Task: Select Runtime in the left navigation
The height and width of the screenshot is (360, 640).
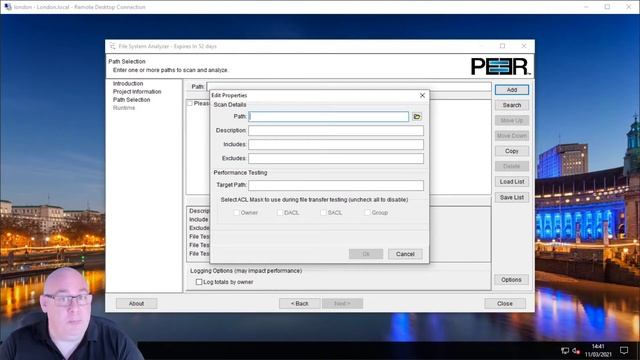Action: pyautogui.click(x=124, y=108)
